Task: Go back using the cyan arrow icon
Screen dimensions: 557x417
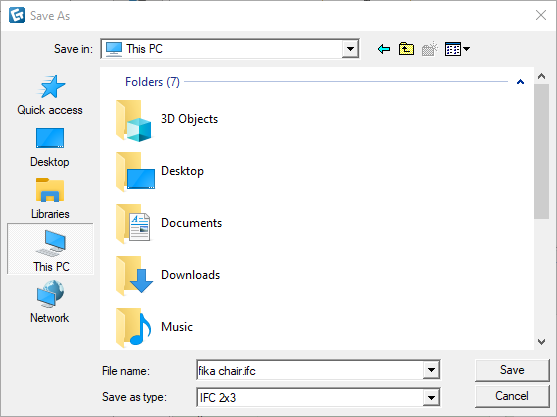Action: pyautogui.click(x=384, y=49)
